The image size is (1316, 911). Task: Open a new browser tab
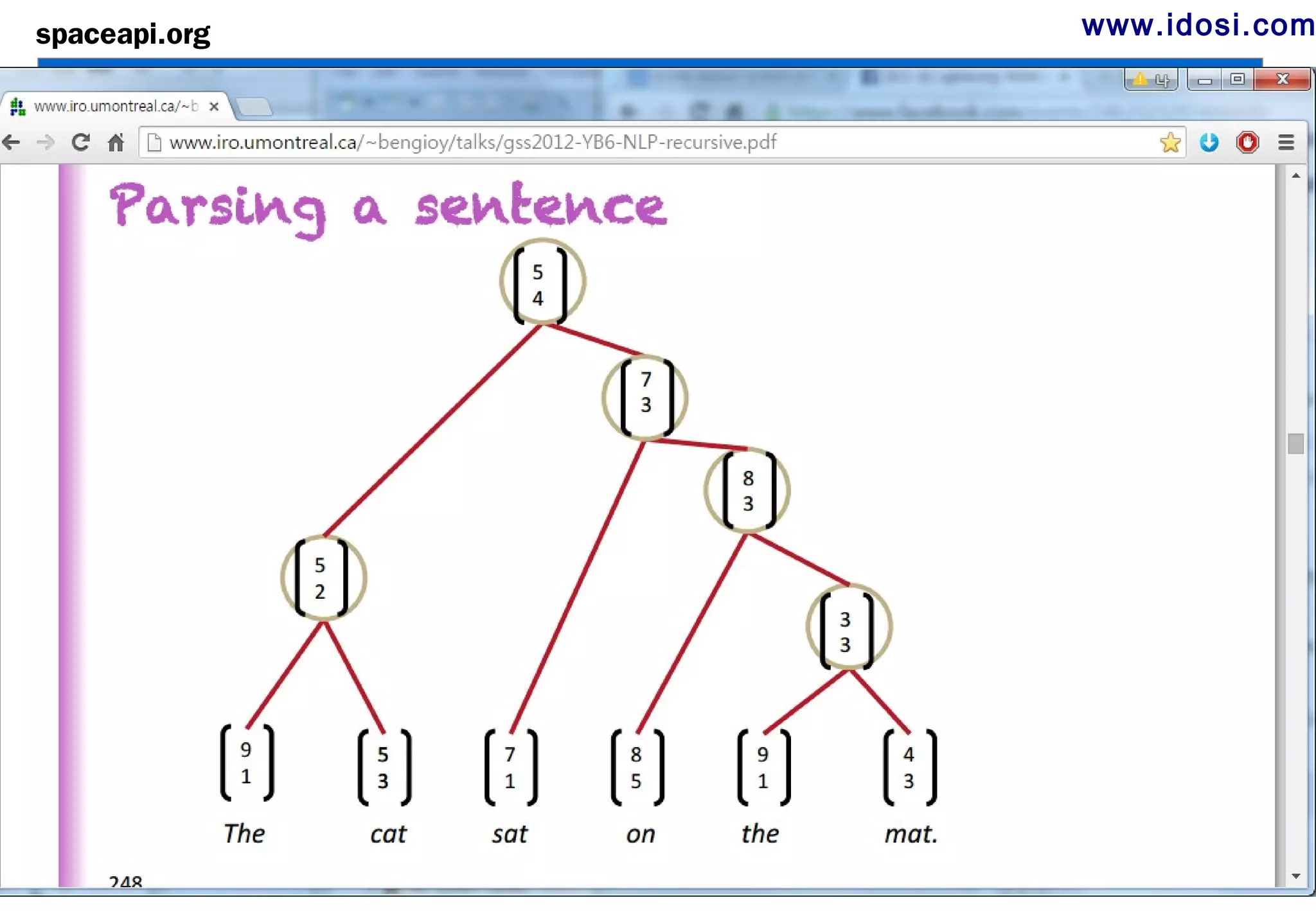pos(254,107)
